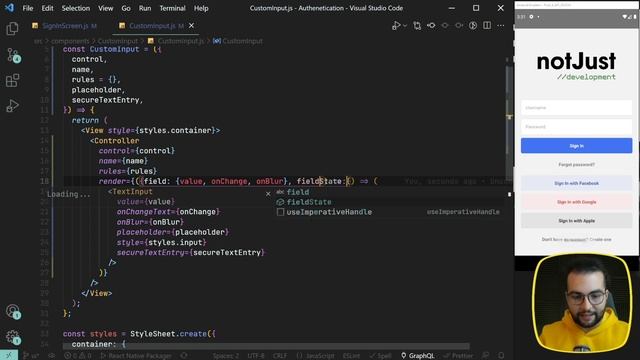Click the go to next change icon

(459, 26)
